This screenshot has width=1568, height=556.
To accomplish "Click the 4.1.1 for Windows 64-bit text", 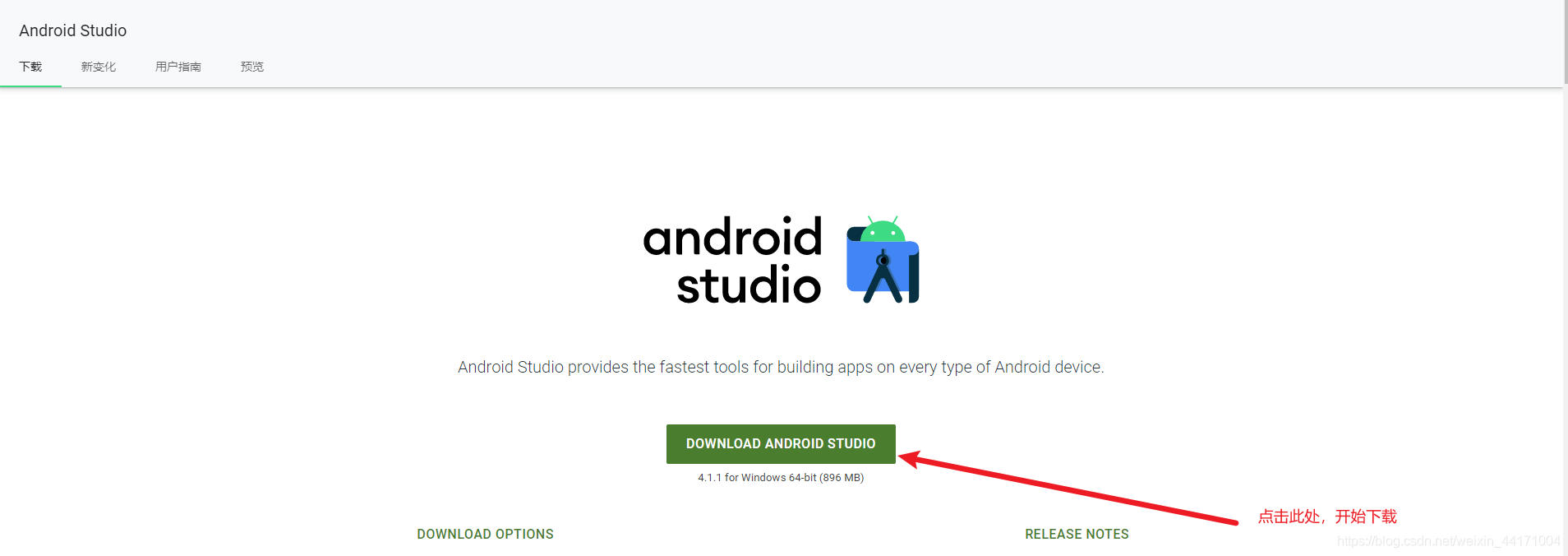I will point(781,477).
